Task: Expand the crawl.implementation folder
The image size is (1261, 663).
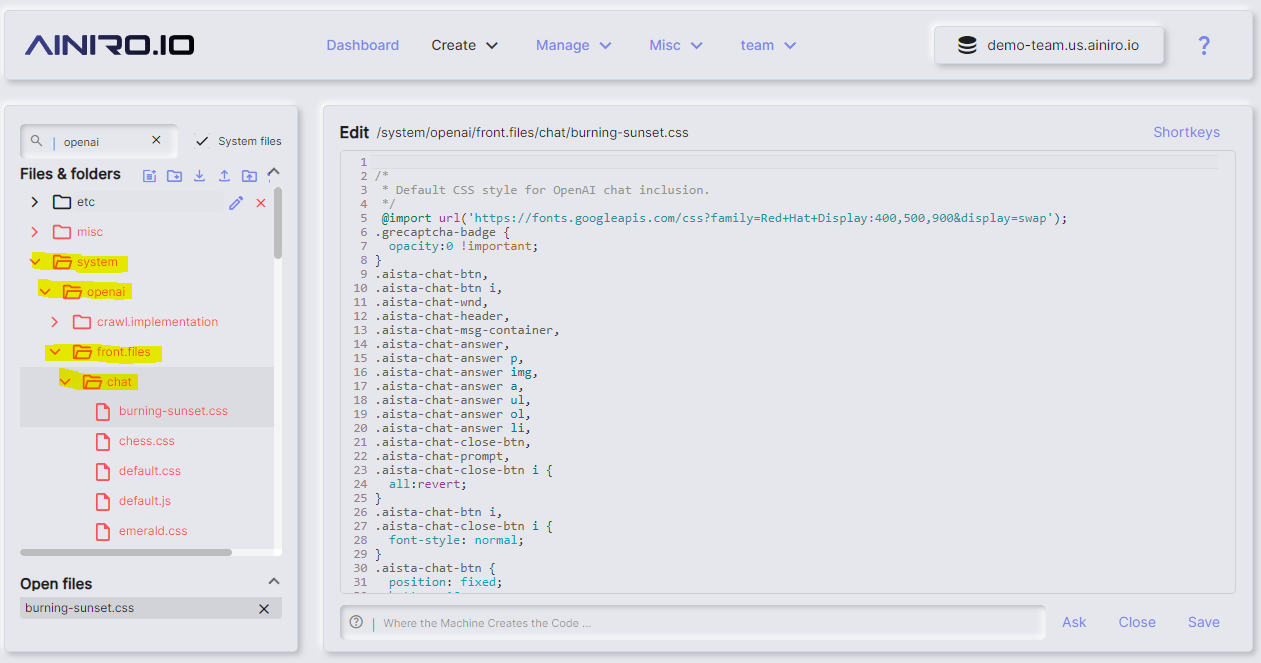Action: [55, 322]
